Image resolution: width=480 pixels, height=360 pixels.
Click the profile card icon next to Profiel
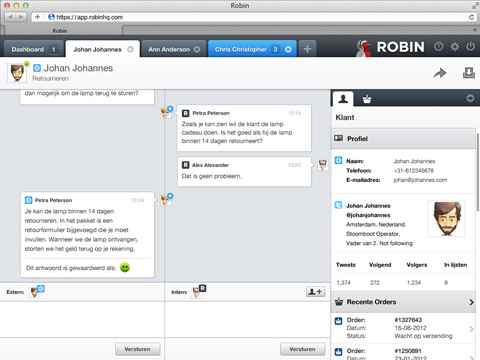(338, 138)
